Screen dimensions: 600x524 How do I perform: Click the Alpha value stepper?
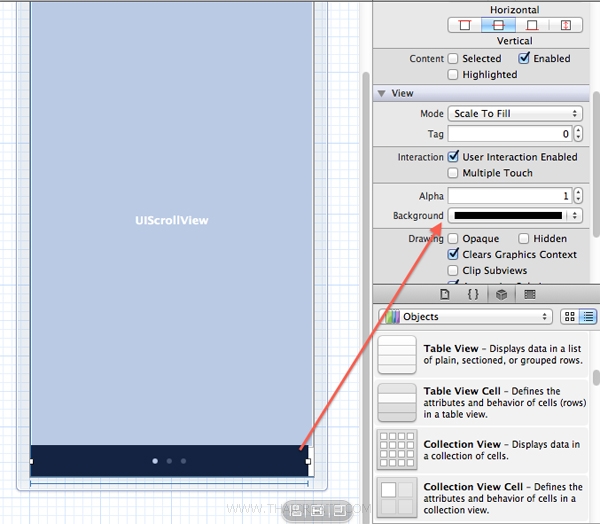pos(578,196)
